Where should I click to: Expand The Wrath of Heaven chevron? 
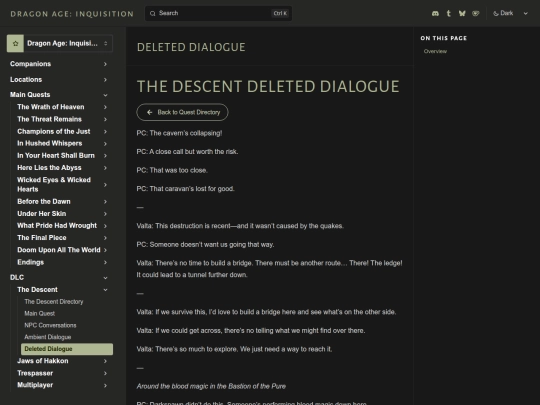pos(105,107)
